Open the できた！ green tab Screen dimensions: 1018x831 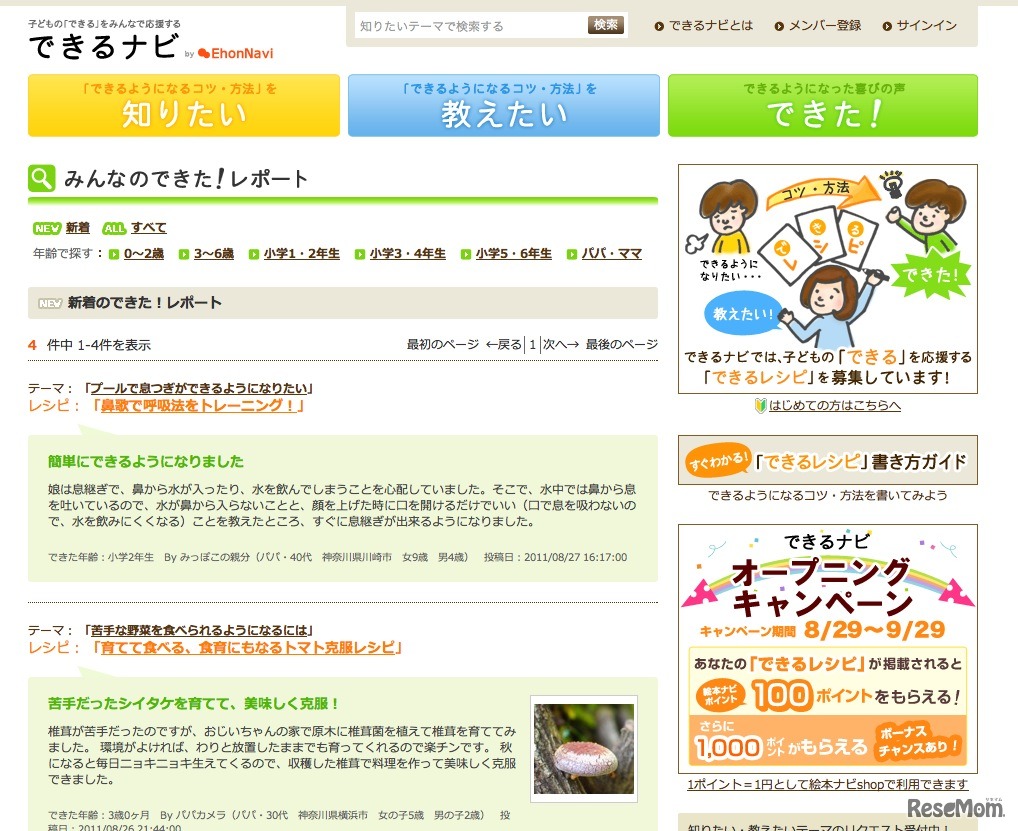823,105
